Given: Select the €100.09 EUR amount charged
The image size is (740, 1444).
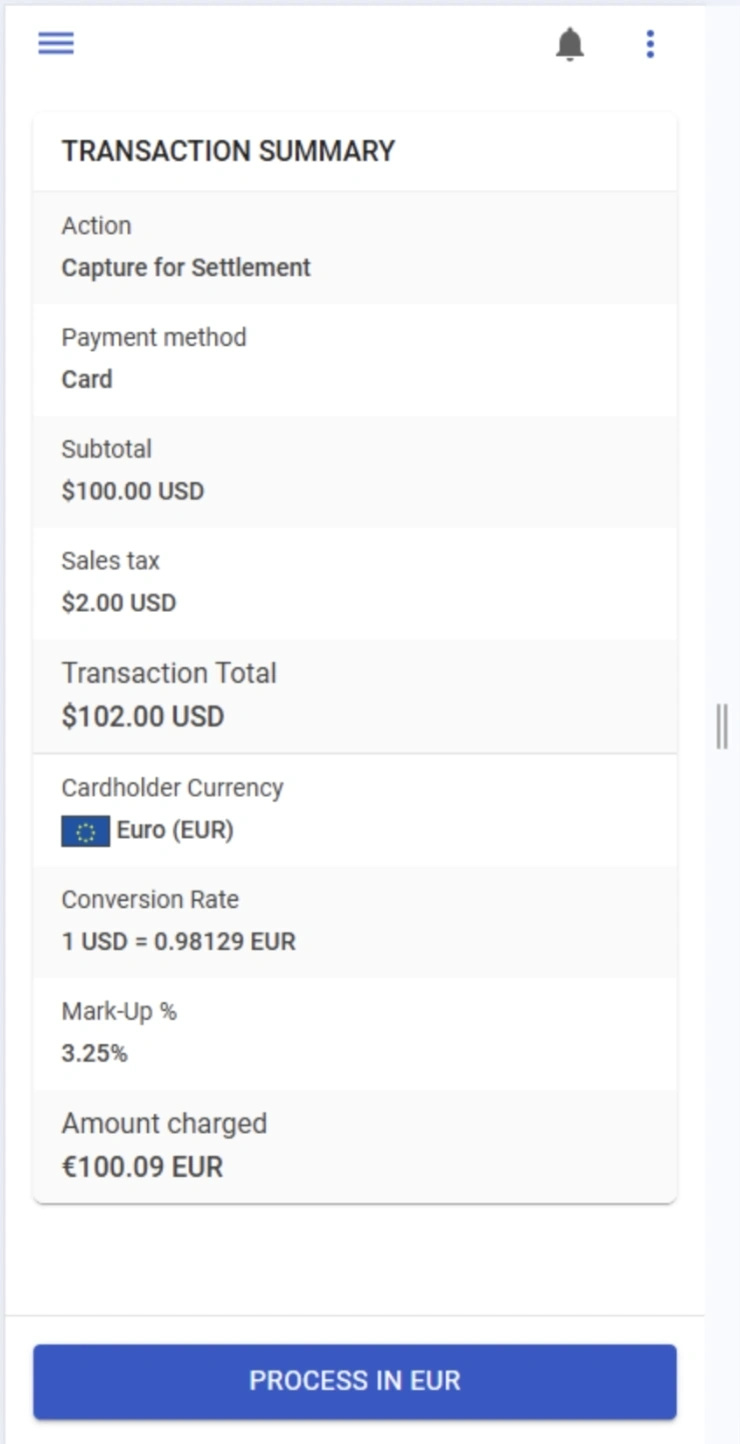Looking at the screenshot, I should pos(142,1166).
